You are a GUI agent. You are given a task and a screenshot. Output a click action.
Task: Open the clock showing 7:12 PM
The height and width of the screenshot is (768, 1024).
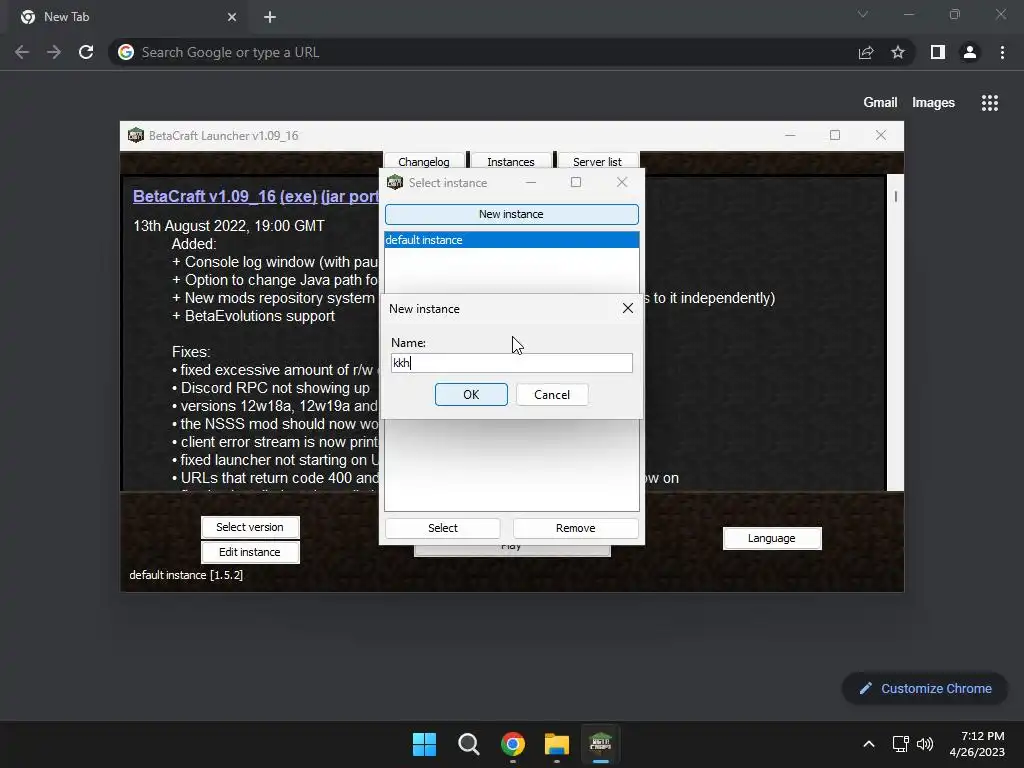click(x=977, y=744)
